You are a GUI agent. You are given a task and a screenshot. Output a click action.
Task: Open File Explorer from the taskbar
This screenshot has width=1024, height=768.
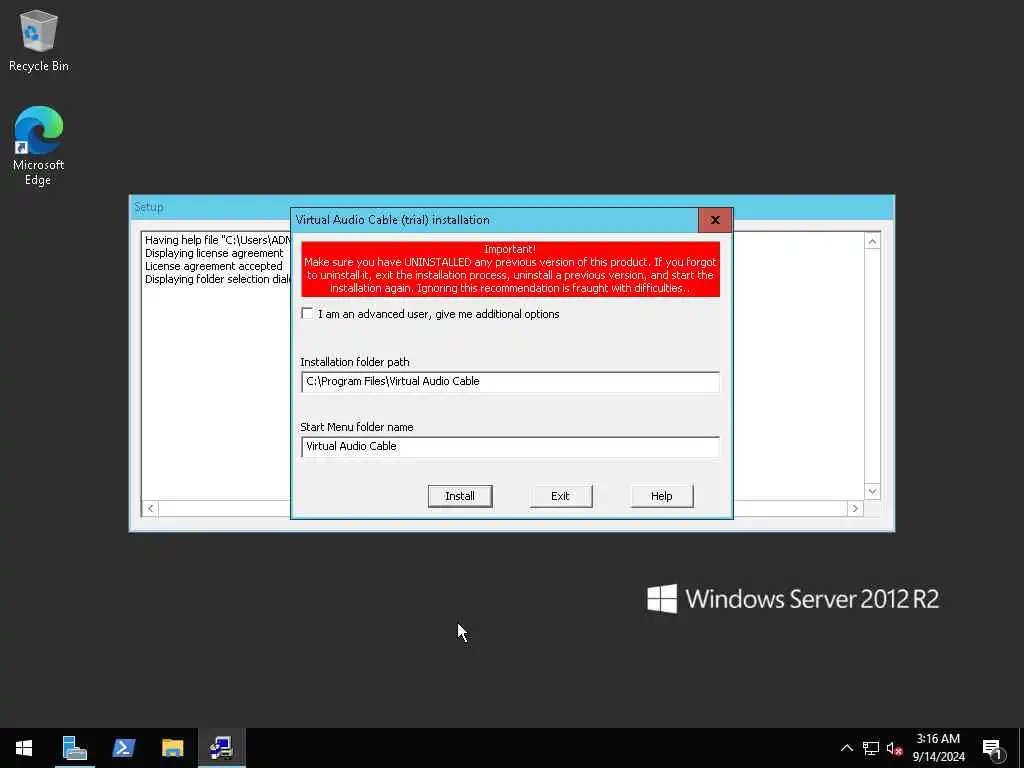172,748
